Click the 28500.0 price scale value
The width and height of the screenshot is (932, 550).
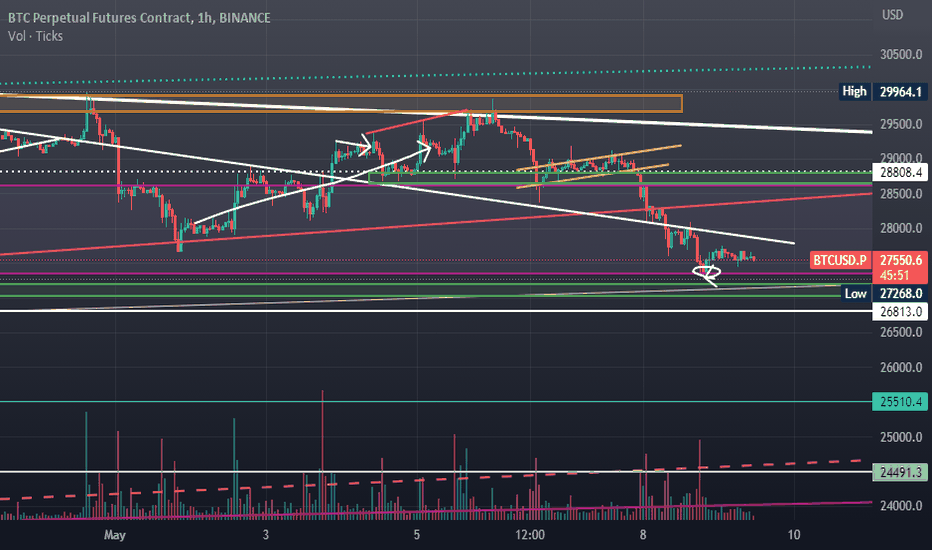(901, 194)
